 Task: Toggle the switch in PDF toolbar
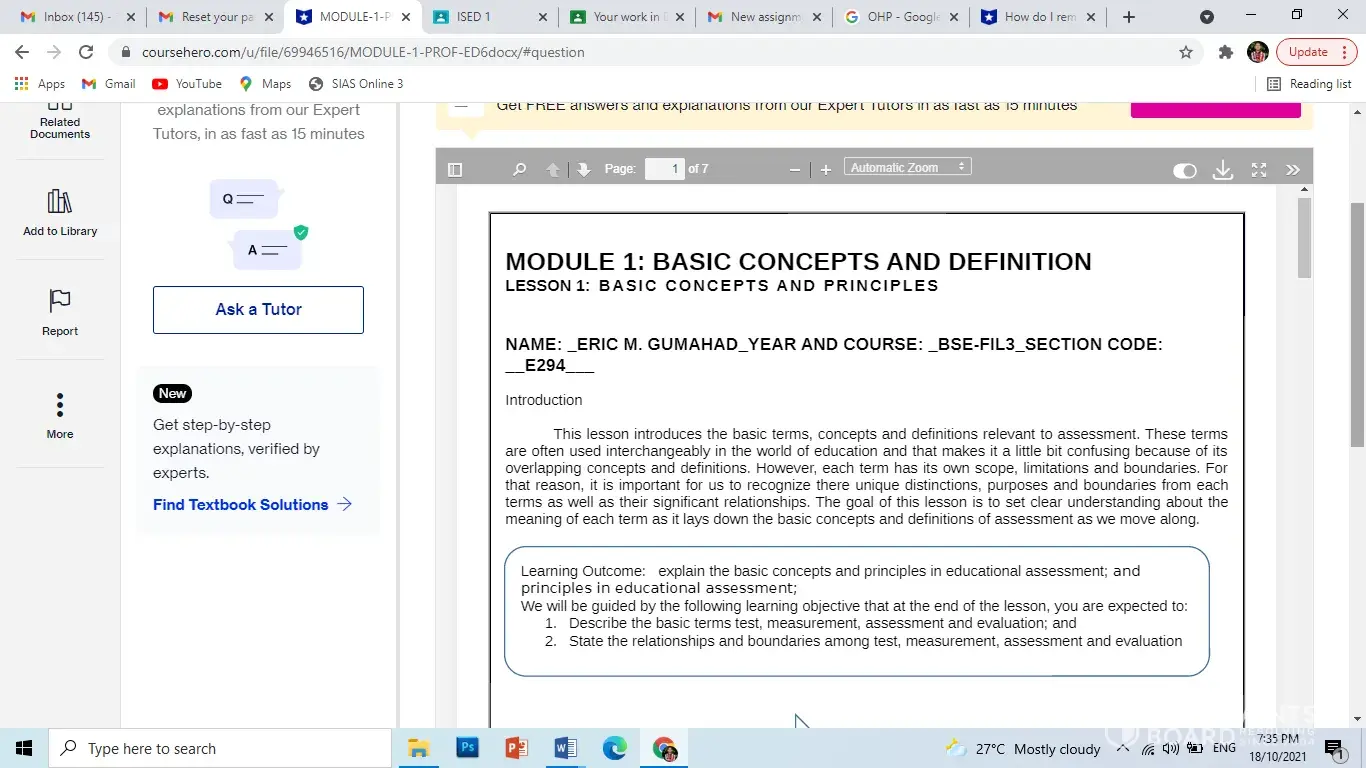(1184, 171)
